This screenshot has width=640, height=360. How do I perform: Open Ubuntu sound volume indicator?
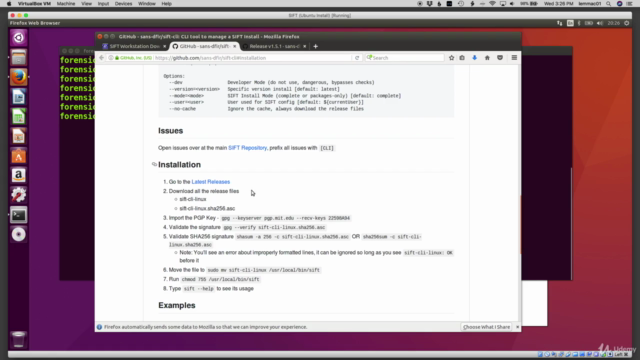pos(600,23)
